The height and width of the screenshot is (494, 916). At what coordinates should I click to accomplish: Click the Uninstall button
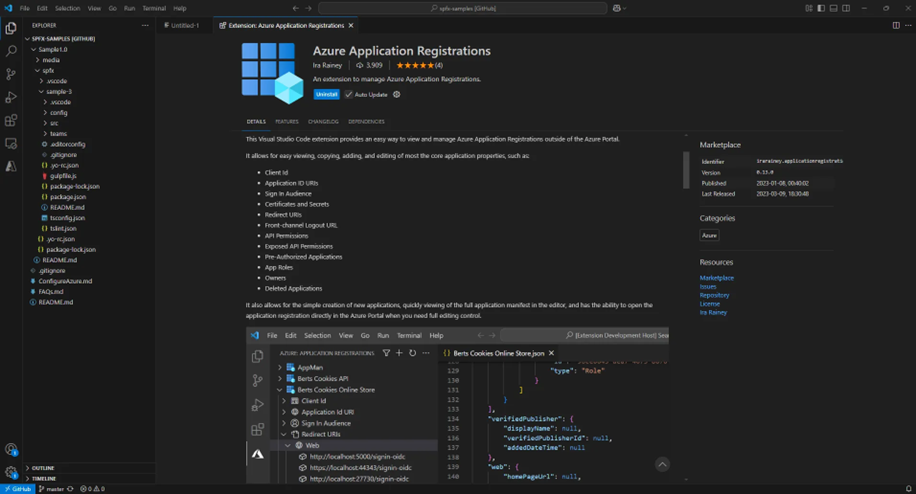click(x=327, y=95)
